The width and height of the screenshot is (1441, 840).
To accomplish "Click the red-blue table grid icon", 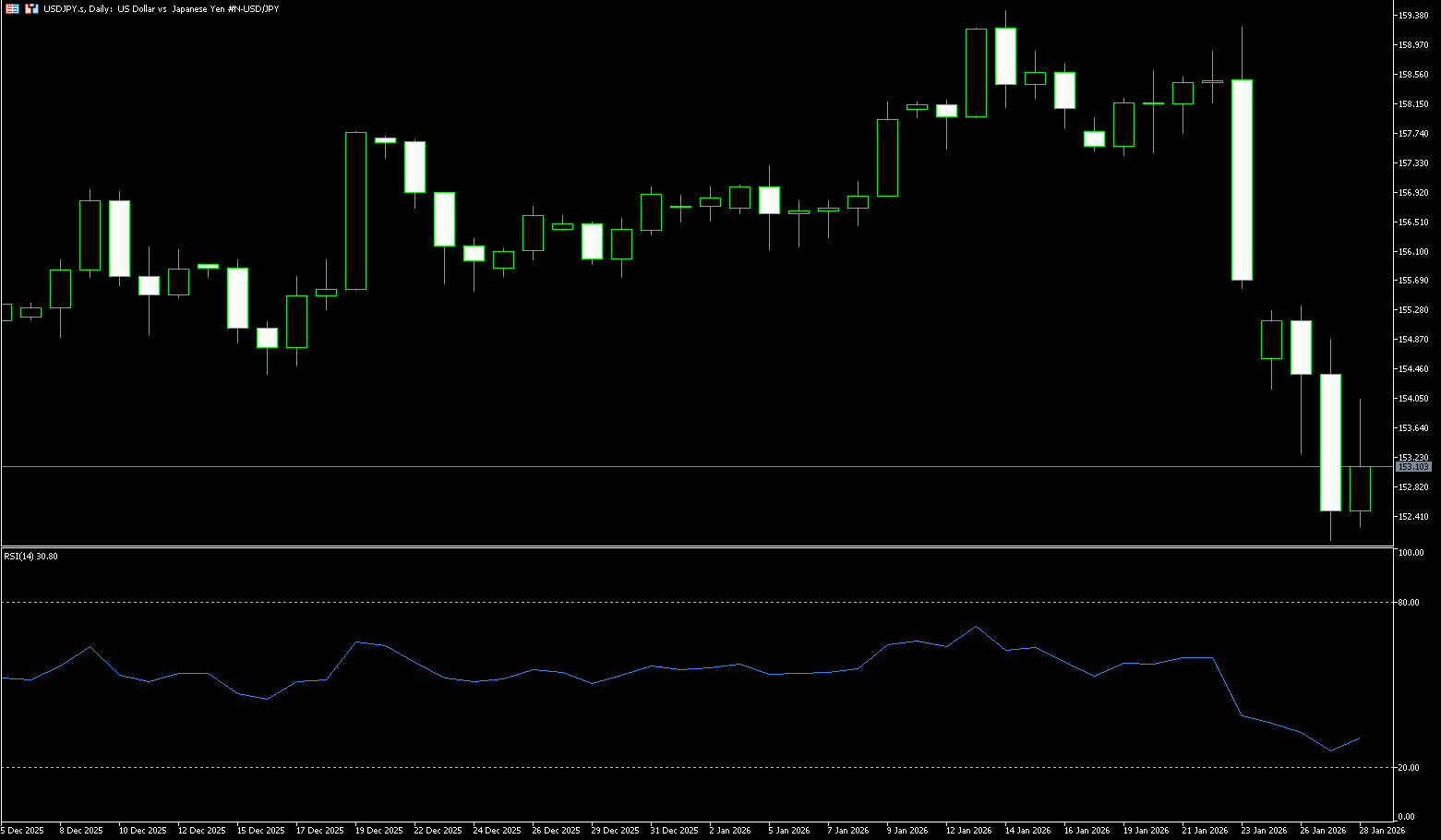I will click(x=12, y=8).
